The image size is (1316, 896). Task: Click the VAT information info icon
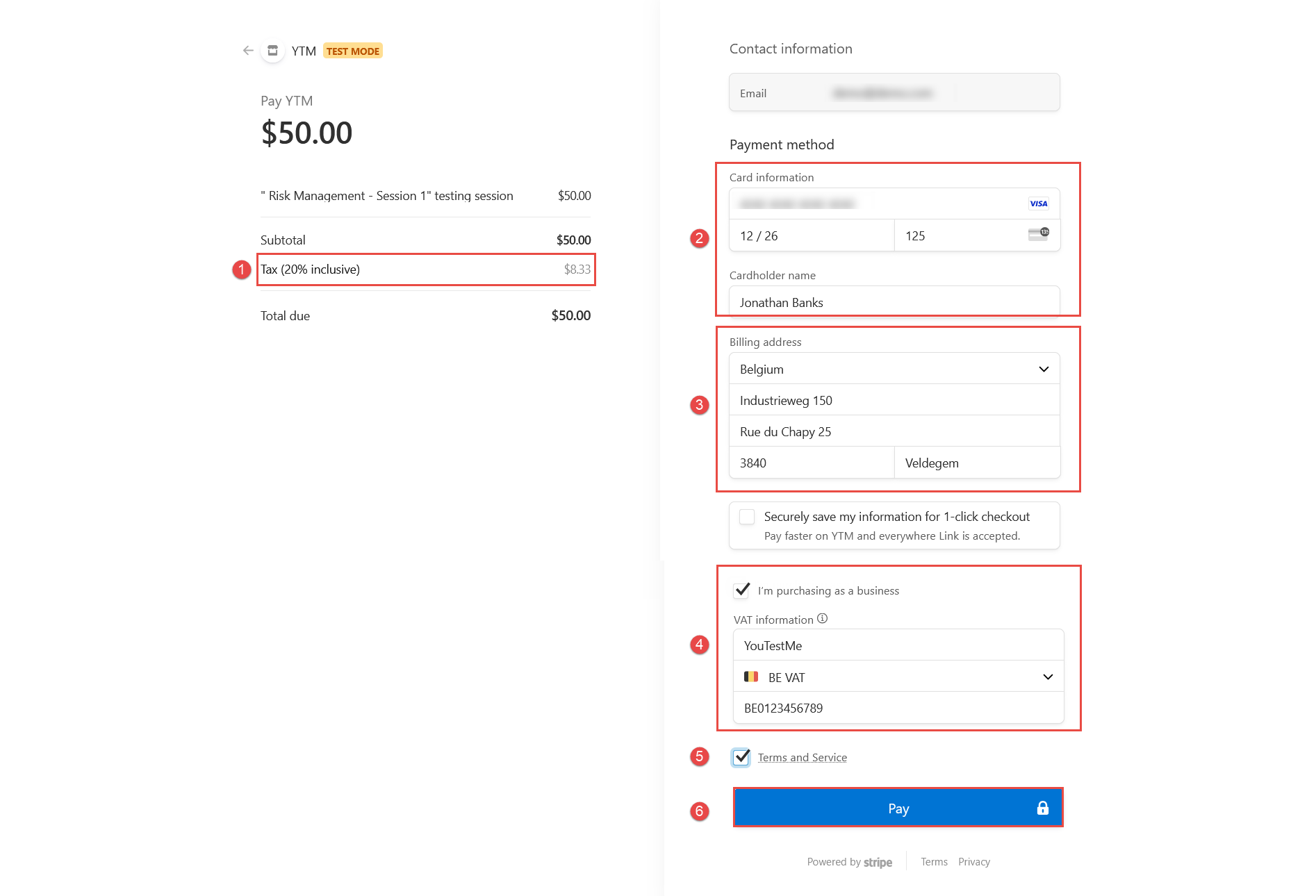(x=822, y=618)
